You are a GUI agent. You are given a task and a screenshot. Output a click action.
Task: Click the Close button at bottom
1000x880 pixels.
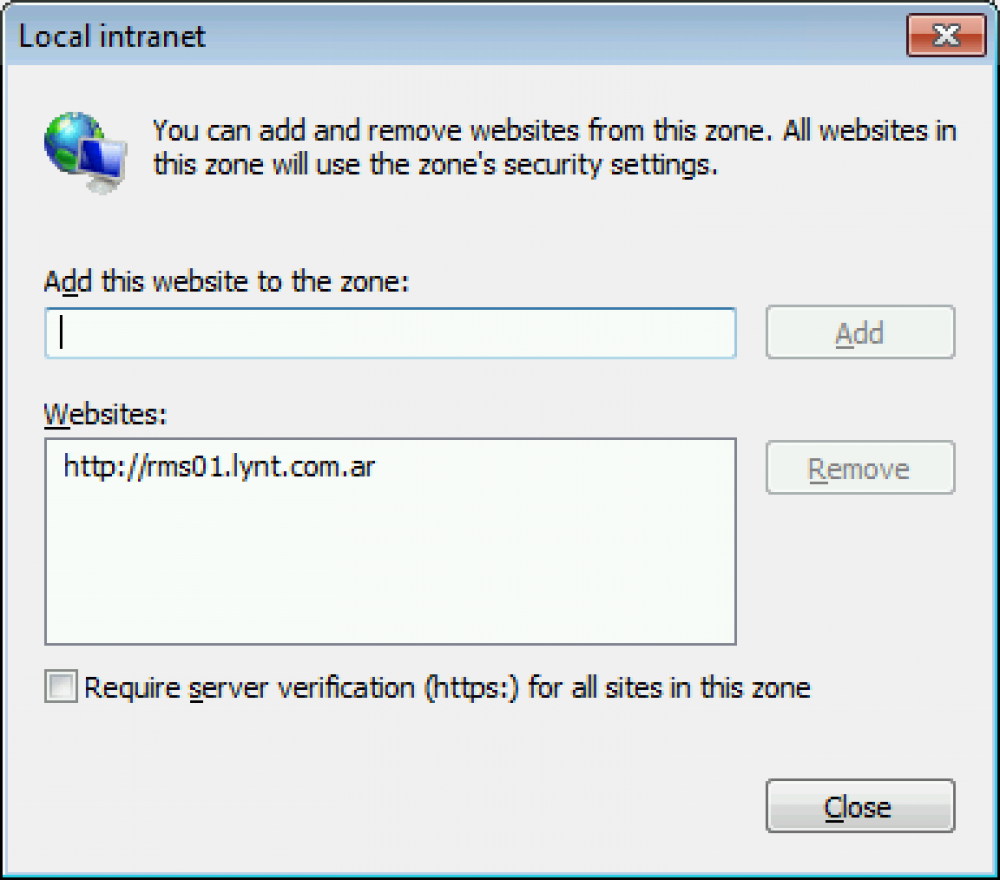[860, 806]
